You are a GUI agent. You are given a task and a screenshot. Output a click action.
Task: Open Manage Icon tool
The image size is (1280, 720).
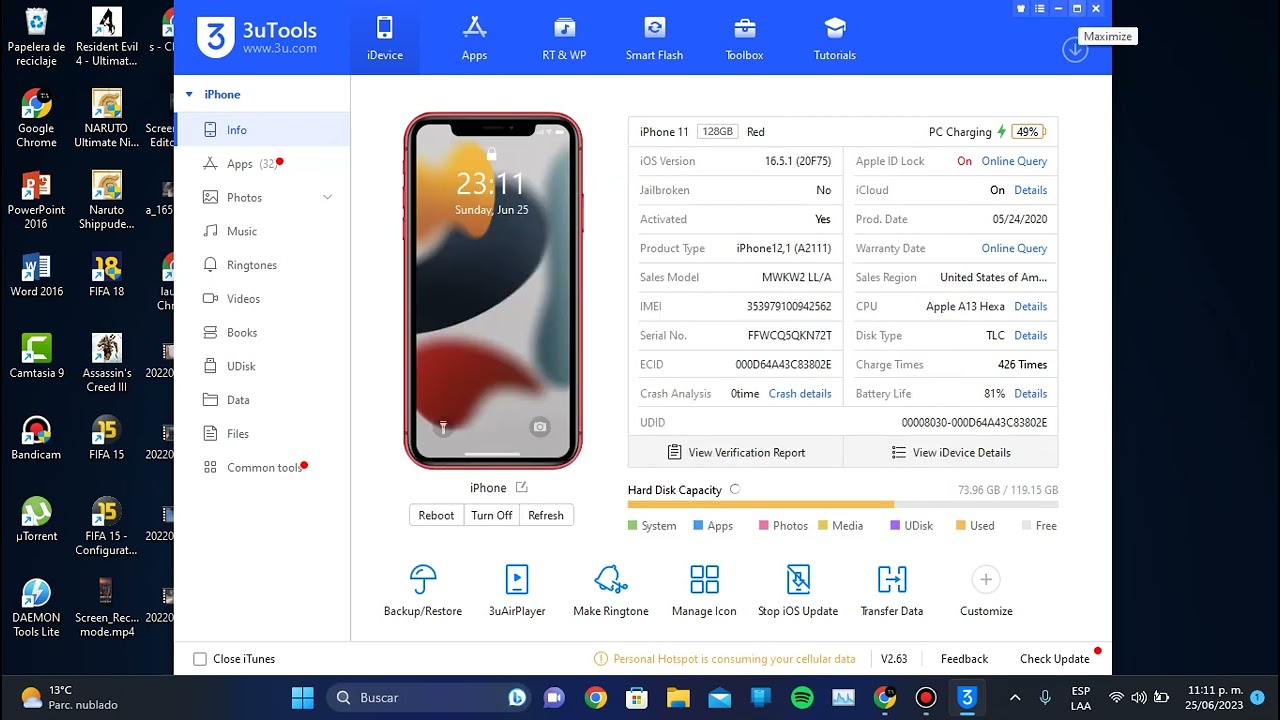[704, 590]
